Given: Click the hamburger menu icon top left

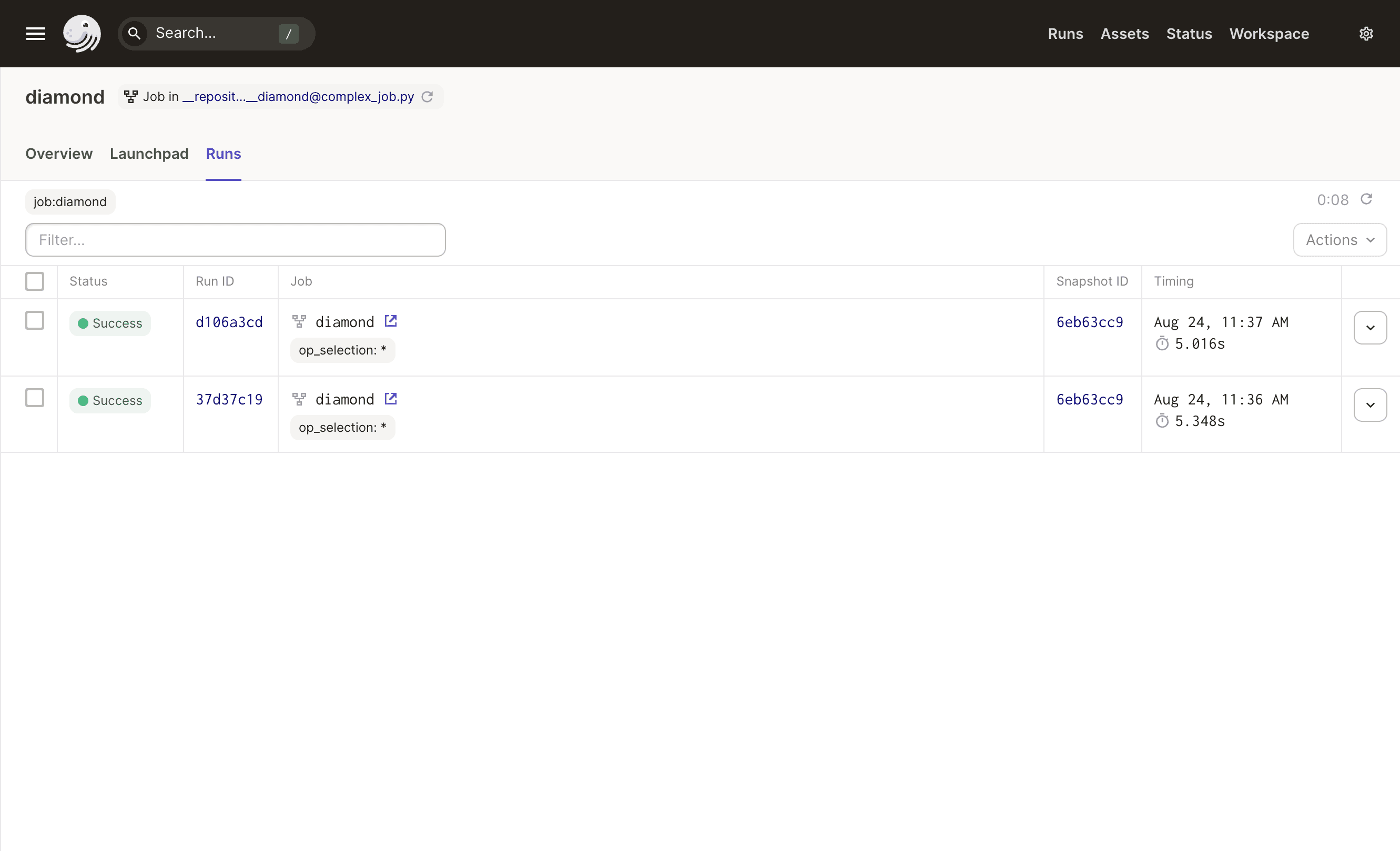Looking at the screenshot, I should [x=35, y=32].
